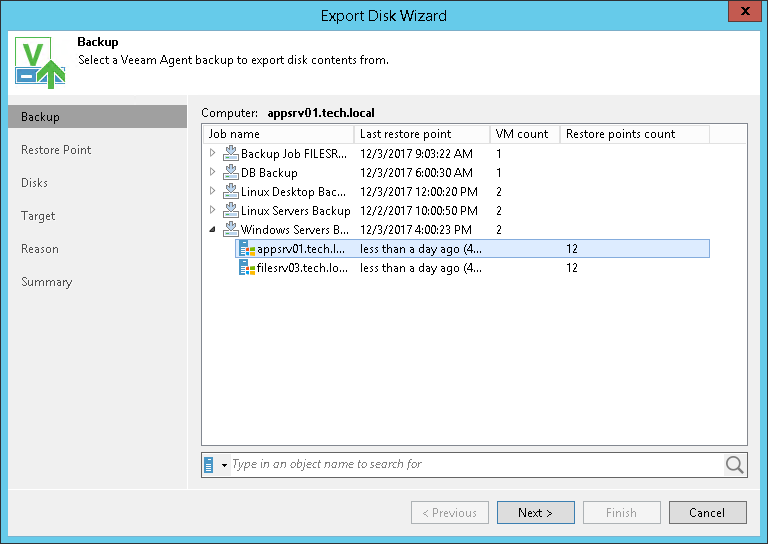Click the 12/3/2017 6:00:30 AM cell
The image size is (768, 544).
point(416,173)
